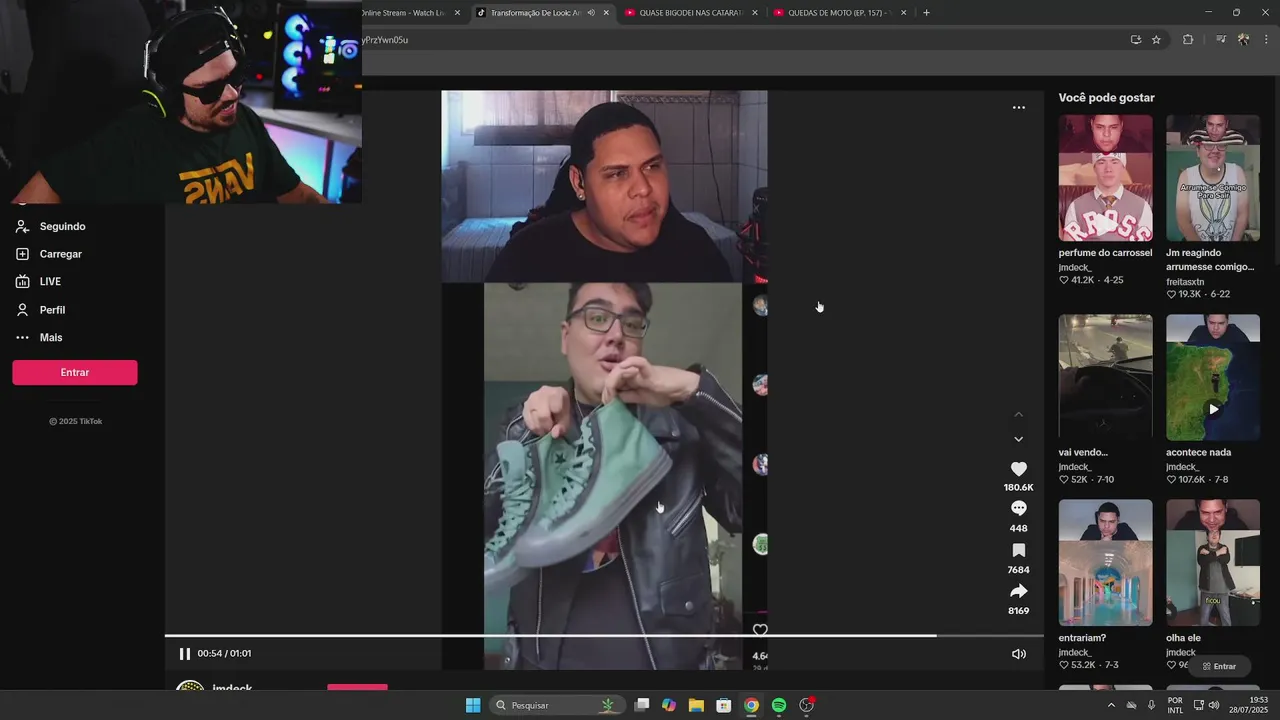Open the Windows Start menu
Viewport: 1280px width, 720px height.
[473, 705]
